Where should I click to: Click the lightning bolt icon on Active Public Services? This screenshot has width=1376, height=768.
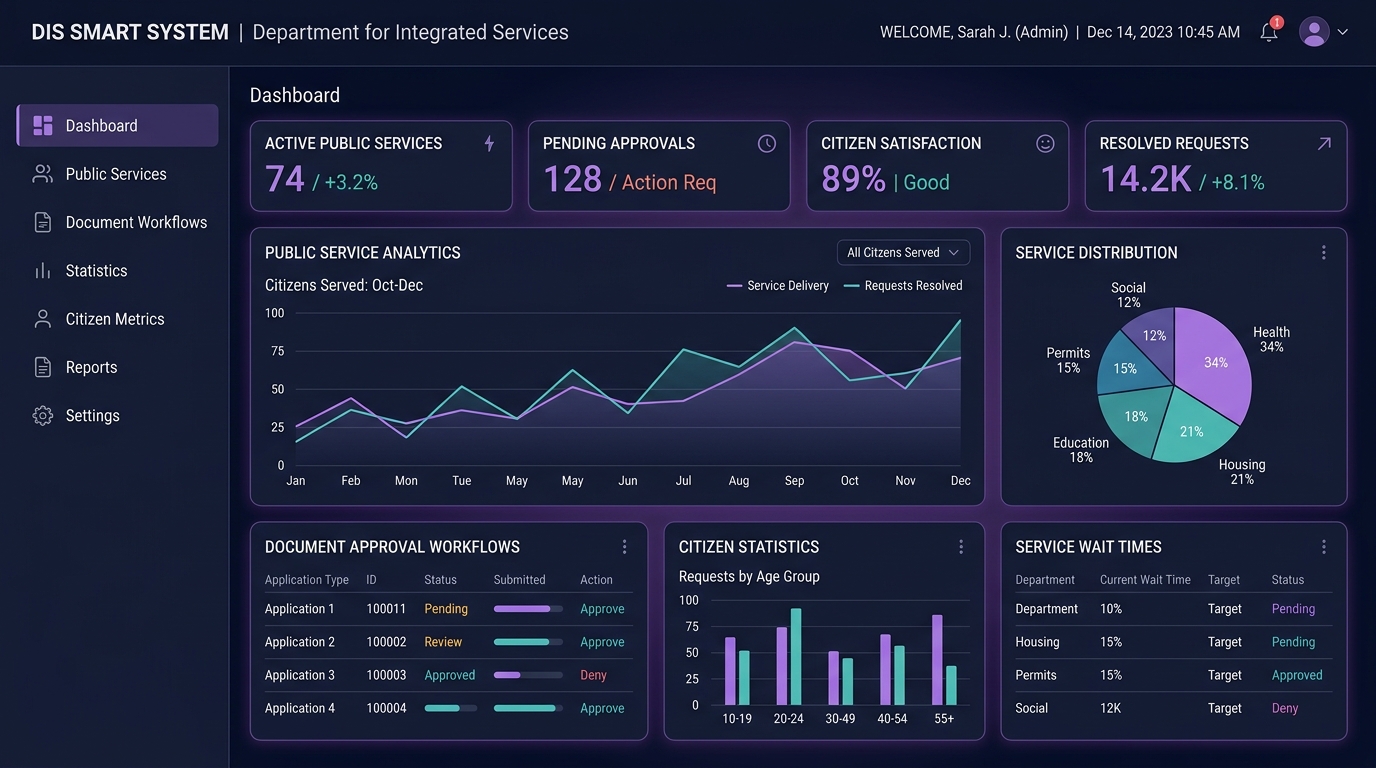click(x=489, y=143)
